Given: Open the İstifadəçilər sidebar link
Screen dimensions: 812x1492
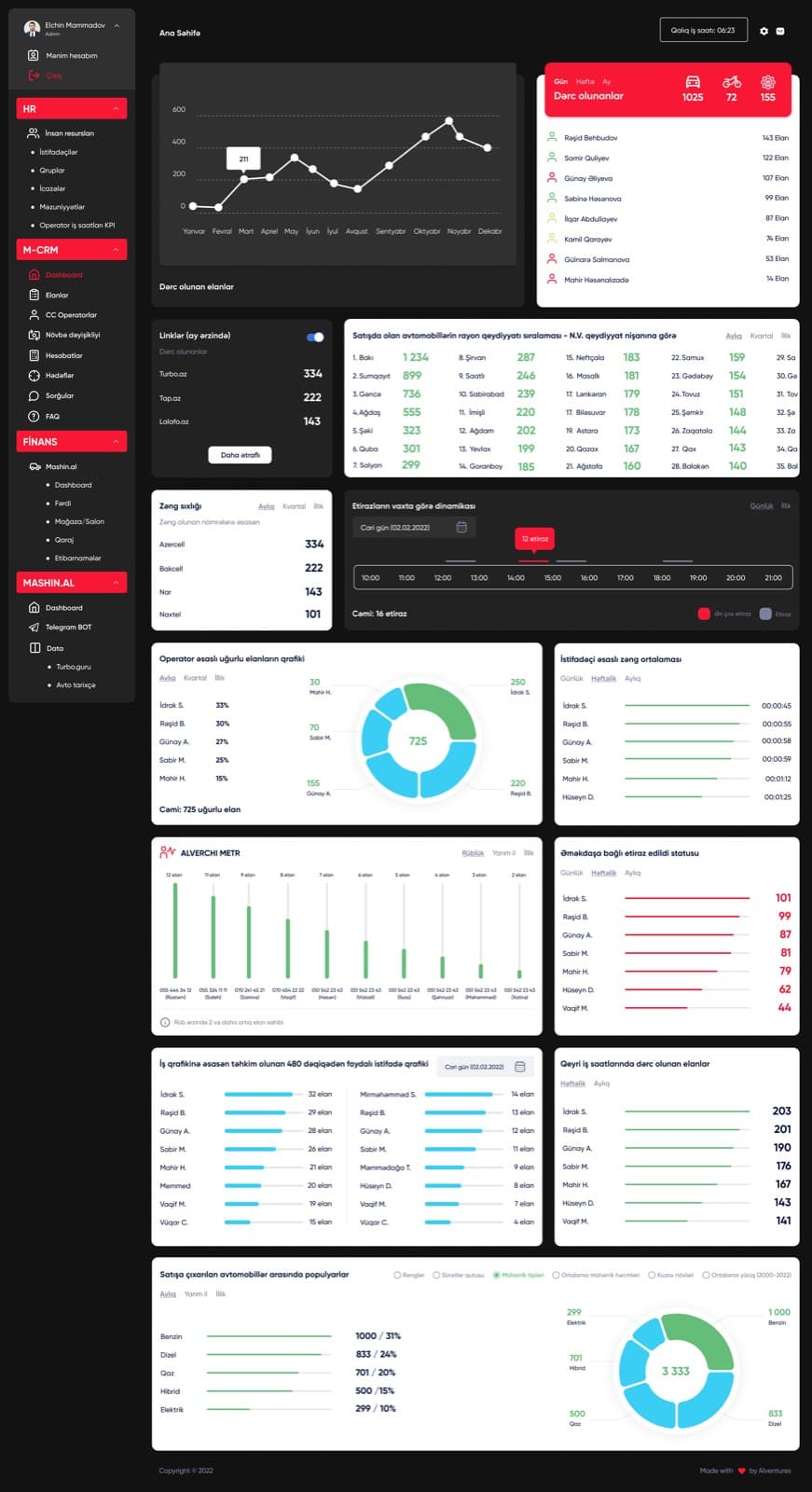Looking at the screenshot, I should coord(59,152).
